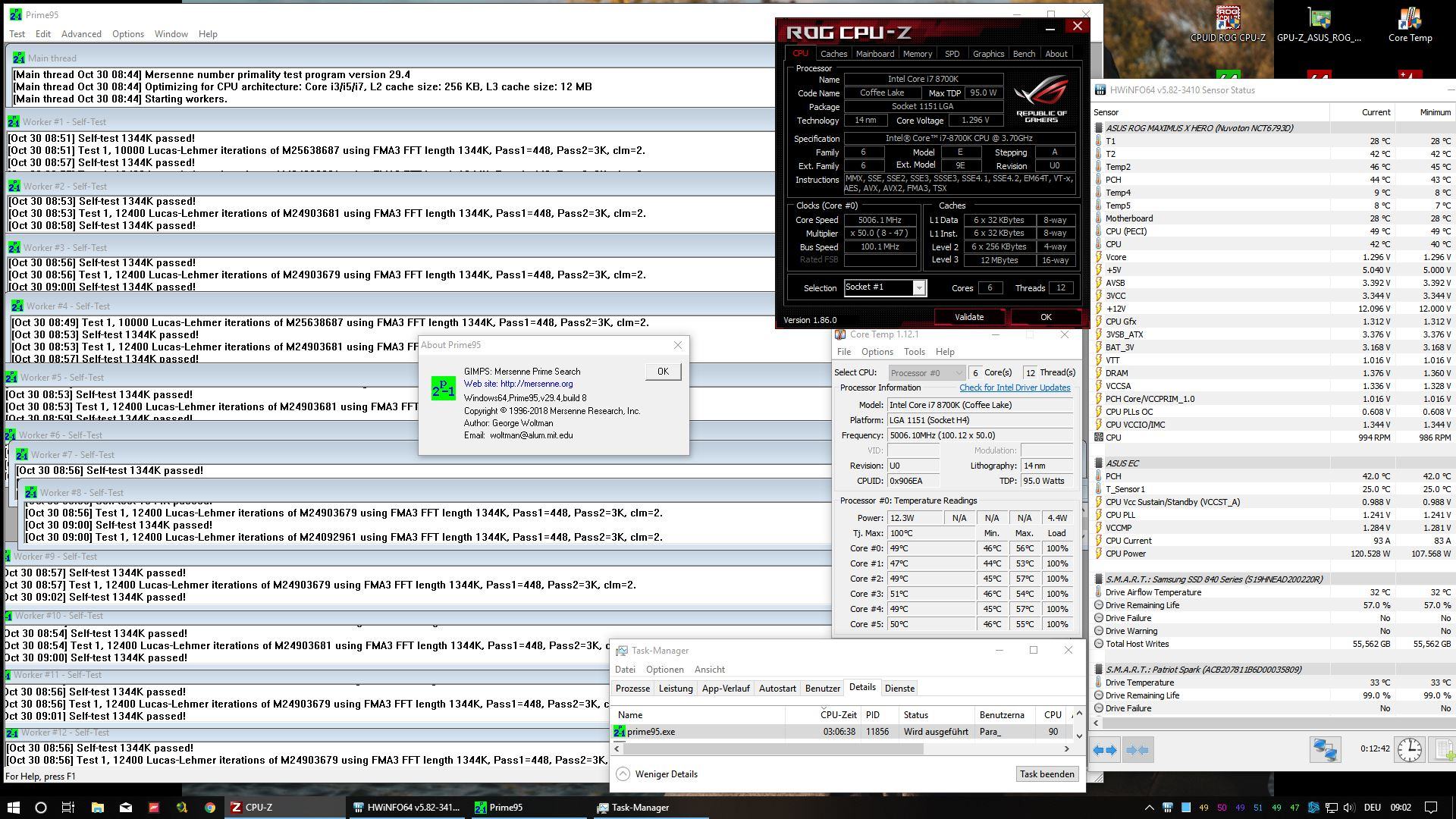The image size is (1456, 819).
Task: Open Windows action center notifications
Action: (1431, 808)
